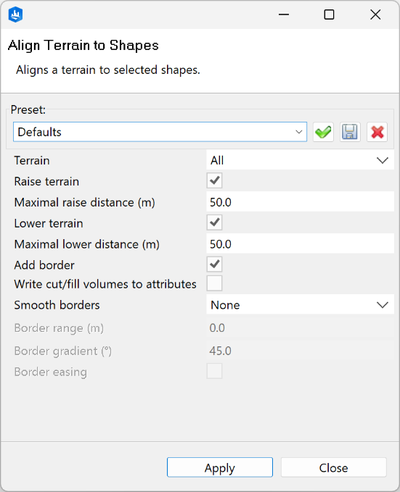Save preset using the floppy disk icon
The image size is (400, 492).
tap(350, 132)
